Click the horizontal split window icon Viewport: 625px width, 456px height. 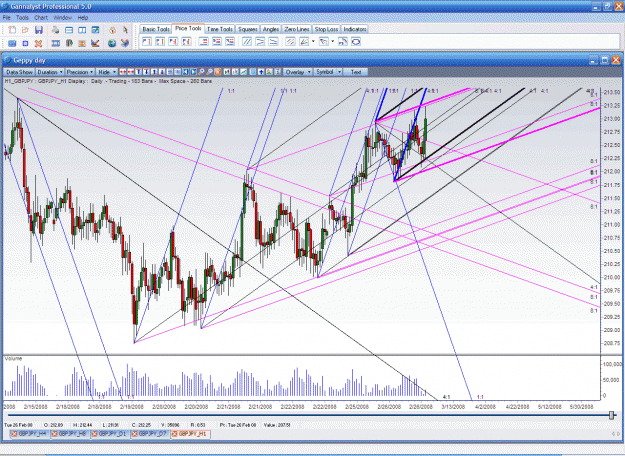pyautogui.click(x=69, y=30)
